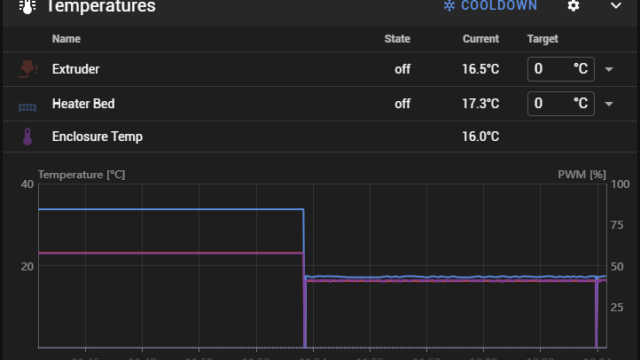Click the Extruder nozzle icon
Viewport: 640px width, 360px height.
(28, 69)
